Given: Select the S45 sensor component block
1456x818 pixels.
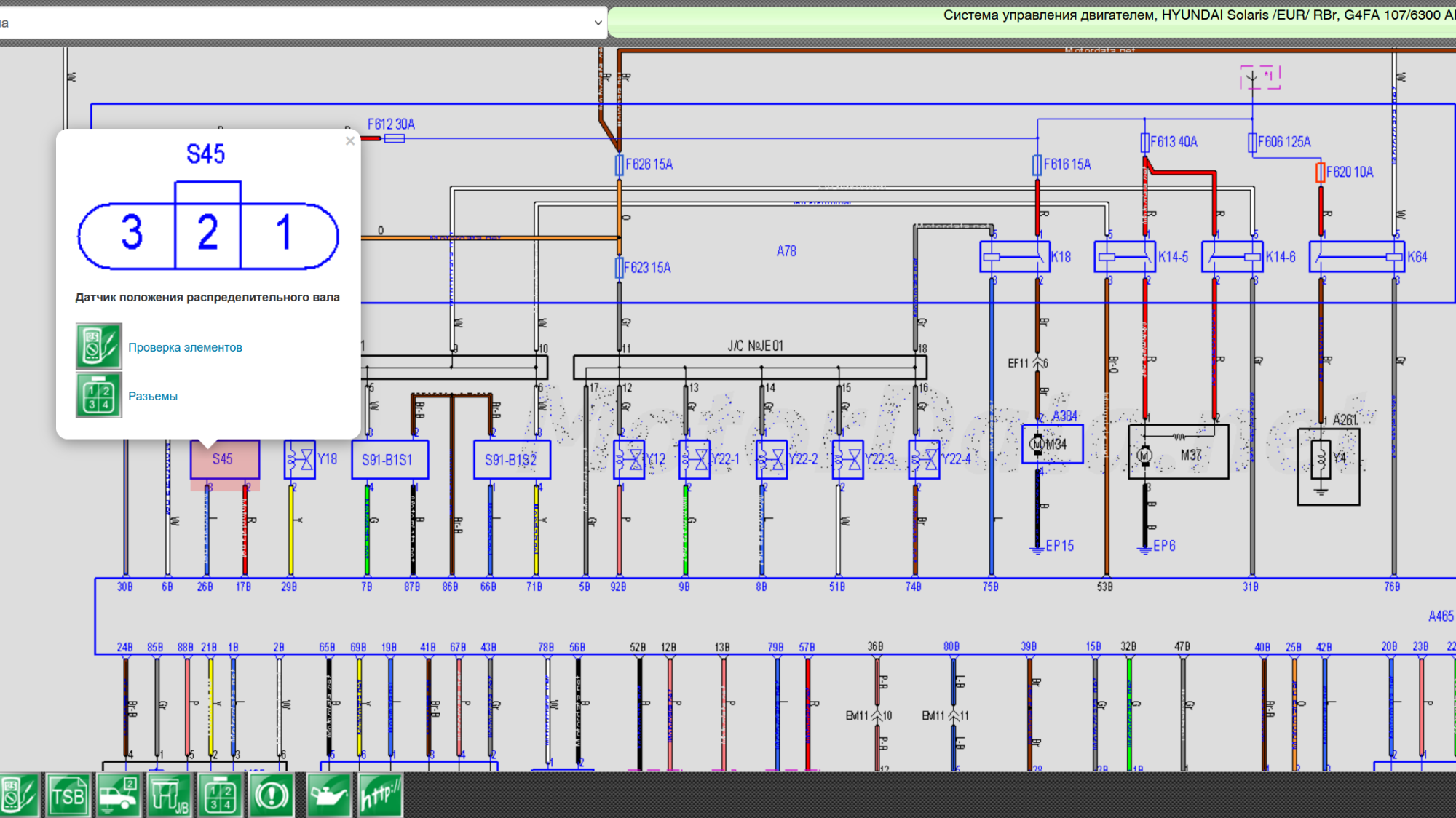Looking at the screenshot, I should [224, 459].
